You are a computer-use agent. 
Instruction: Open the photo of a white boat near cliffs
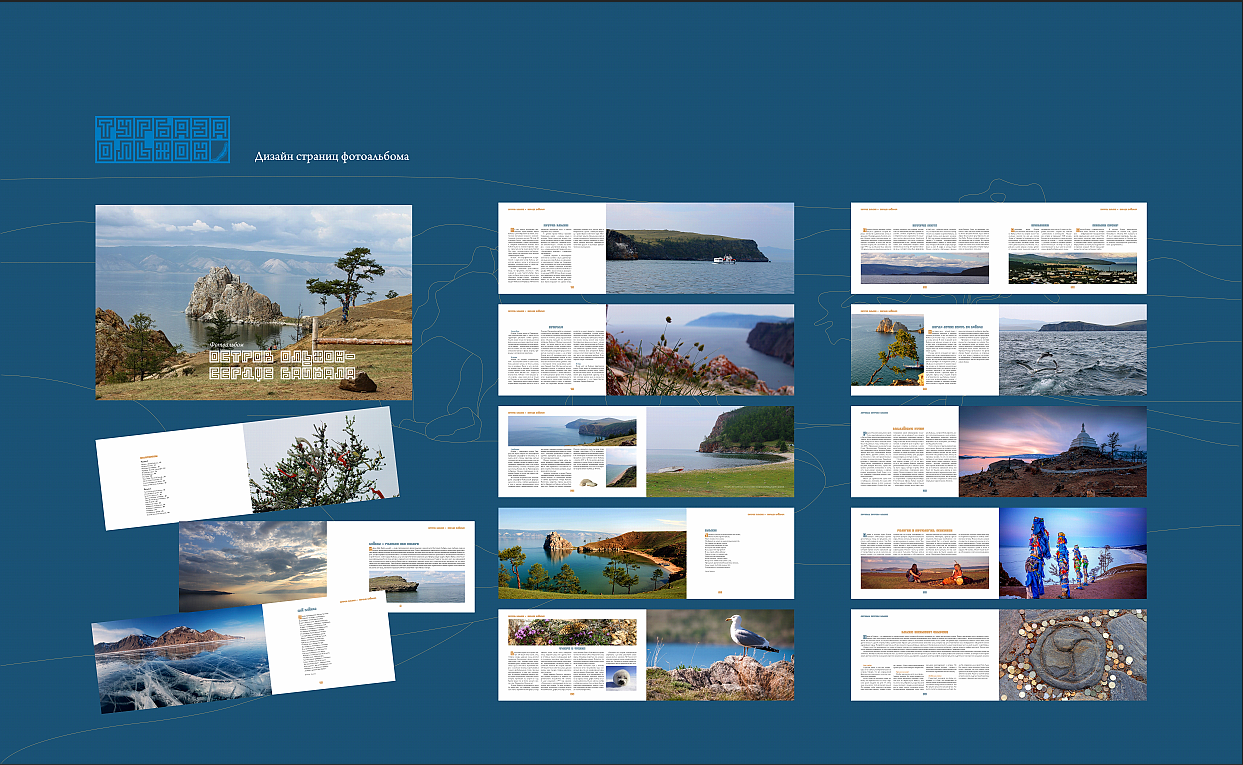pyautogui.click(x=700, y=248)
